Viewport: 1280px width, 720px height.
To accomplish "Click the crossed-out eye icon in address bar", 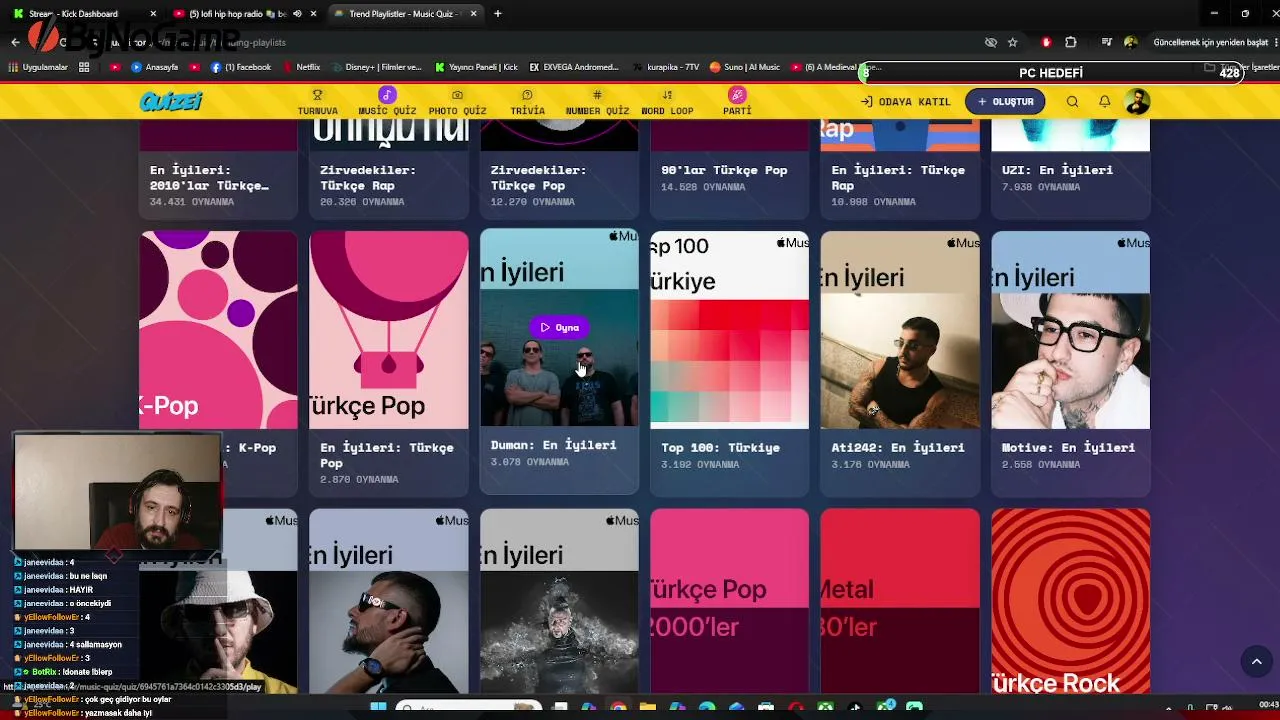I will (991, 42).
